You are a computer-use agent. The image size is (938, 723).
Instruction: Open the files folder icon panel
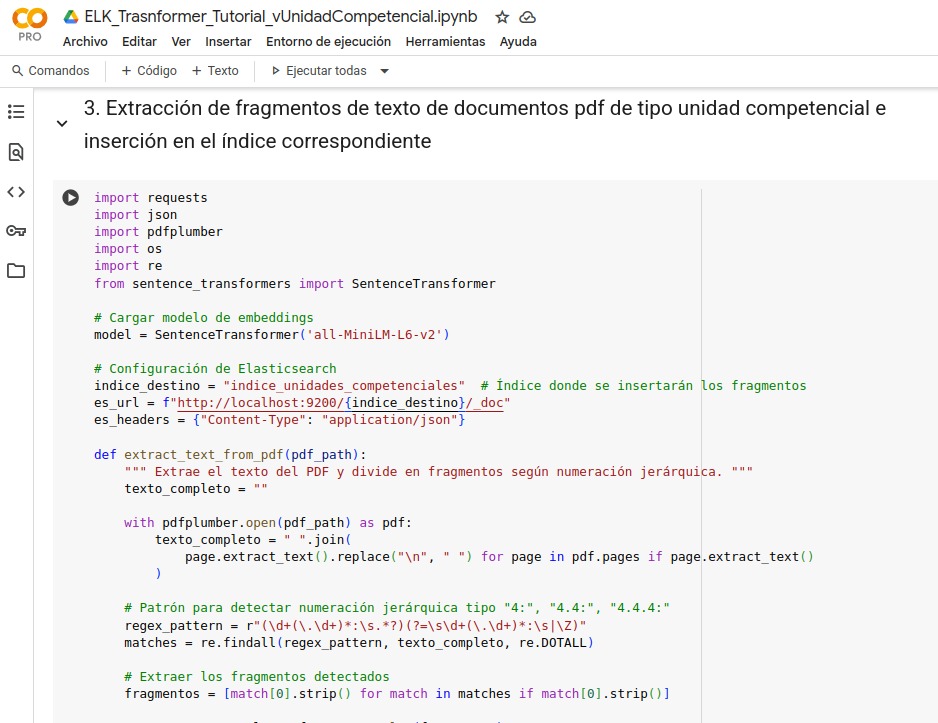pyautogui.click(x=16, y=271)
